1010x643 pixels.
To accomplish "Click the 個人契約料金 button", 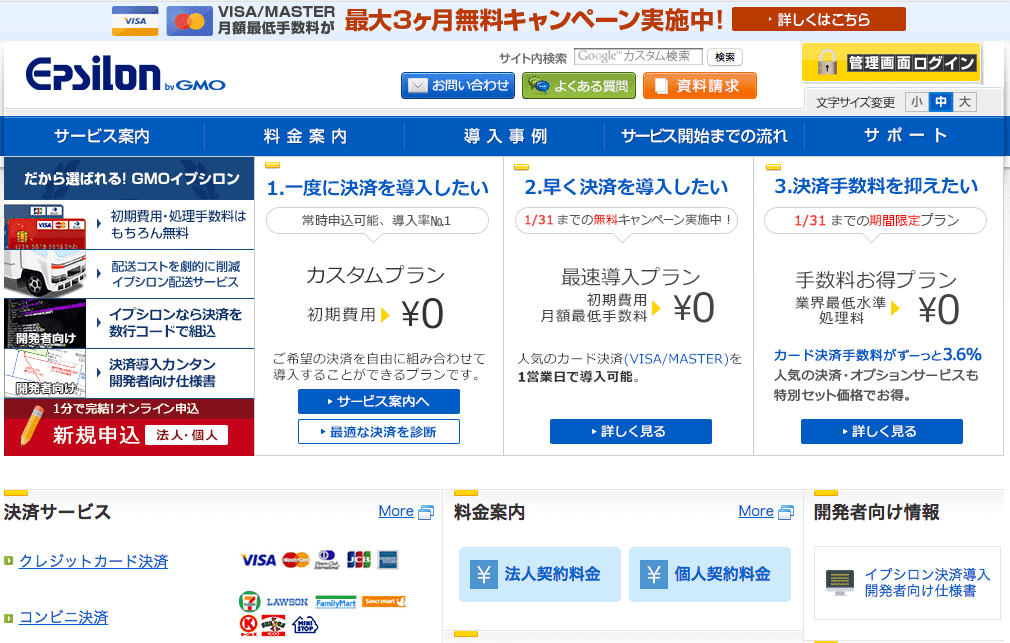I will pyautogui.click(x=710, y=575).
